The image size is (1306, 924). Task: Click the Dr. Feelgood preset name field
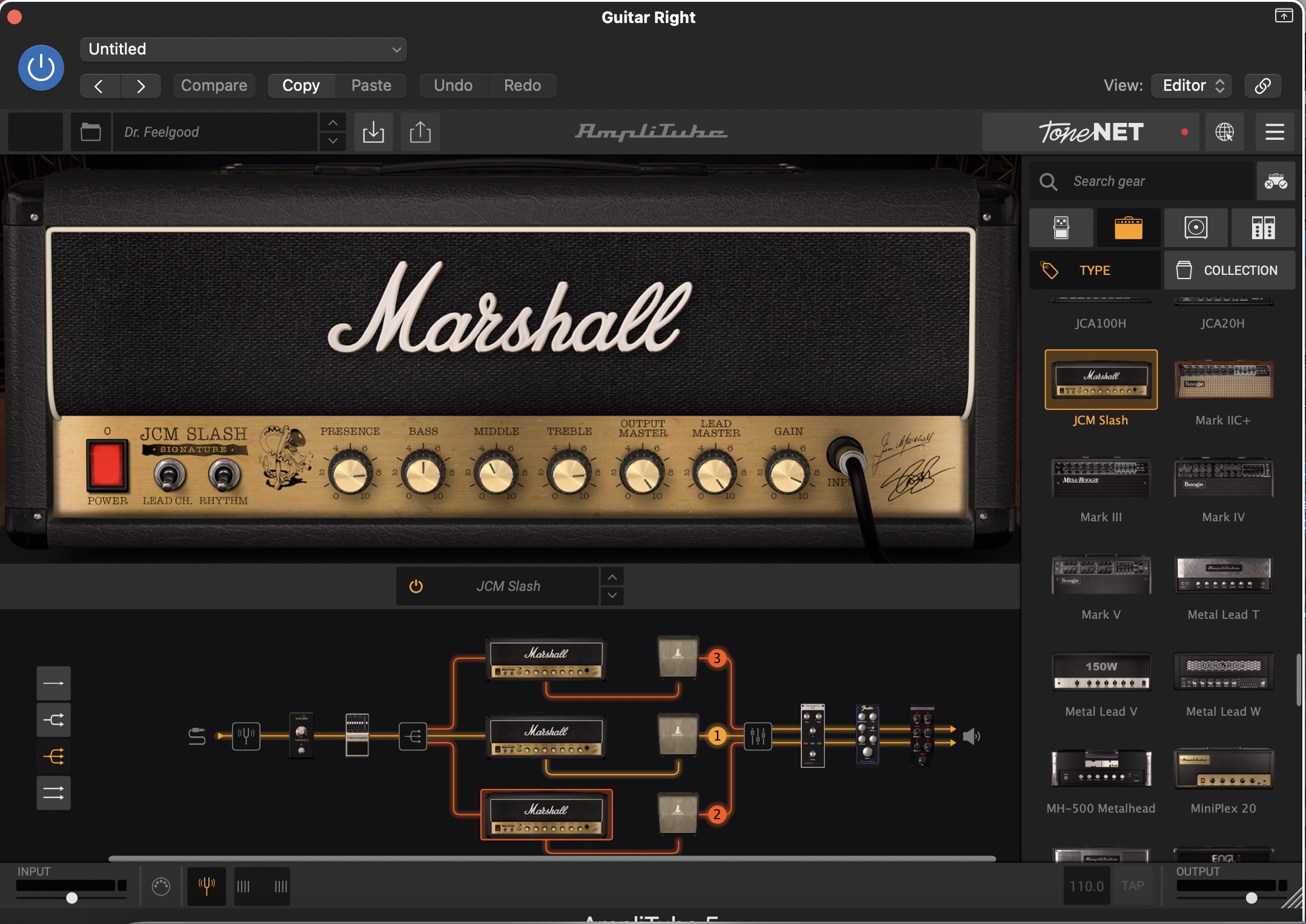[216, 131]
